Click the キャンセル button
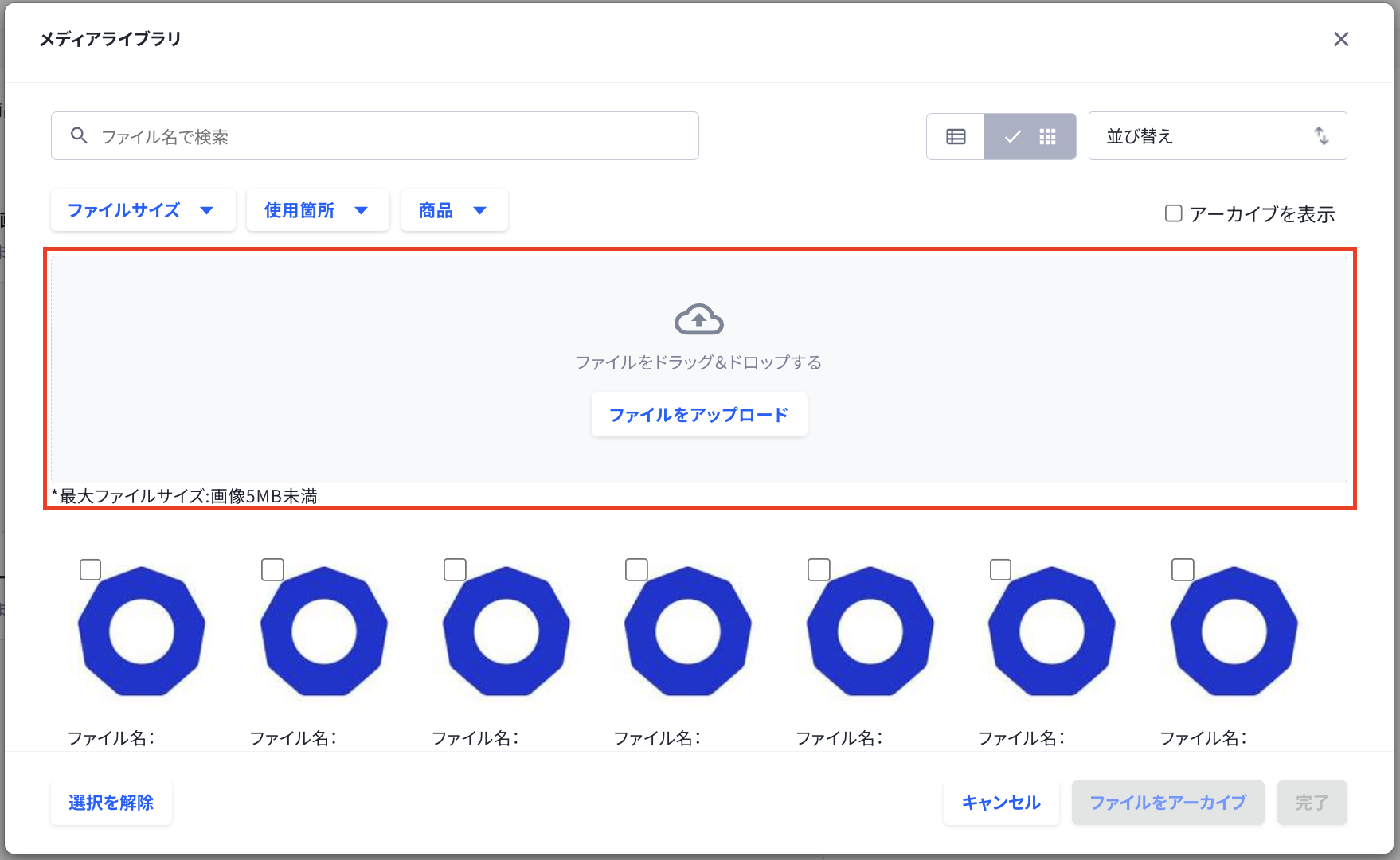Image resolution: width=1400 pixels, height=860 pixels. click(x=1002, y=803)
